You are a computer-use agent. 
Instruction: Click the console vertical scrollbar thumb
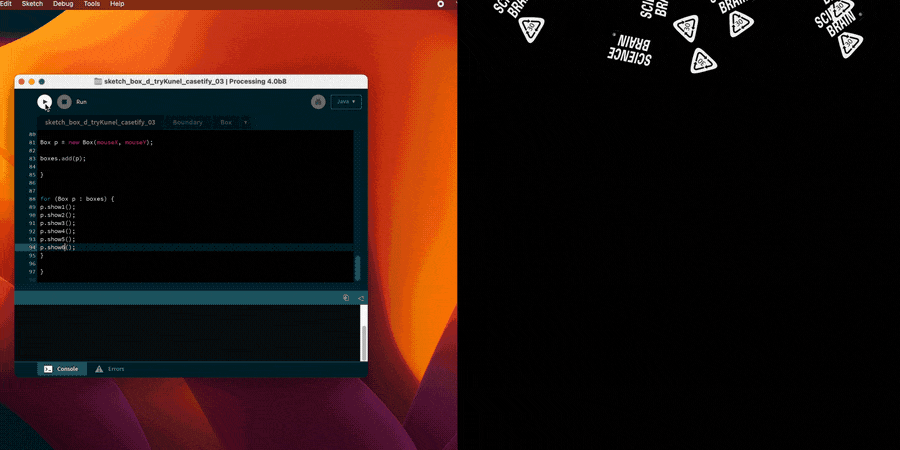click(364, 343)
